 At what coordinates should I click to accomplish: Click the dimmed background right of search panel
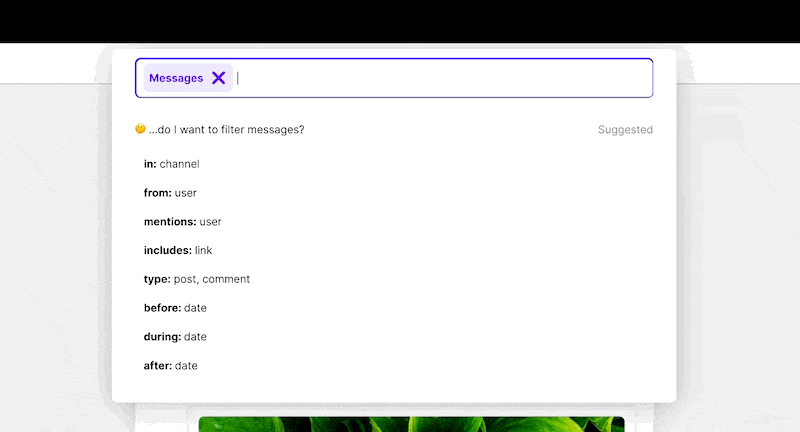[738, 250]
